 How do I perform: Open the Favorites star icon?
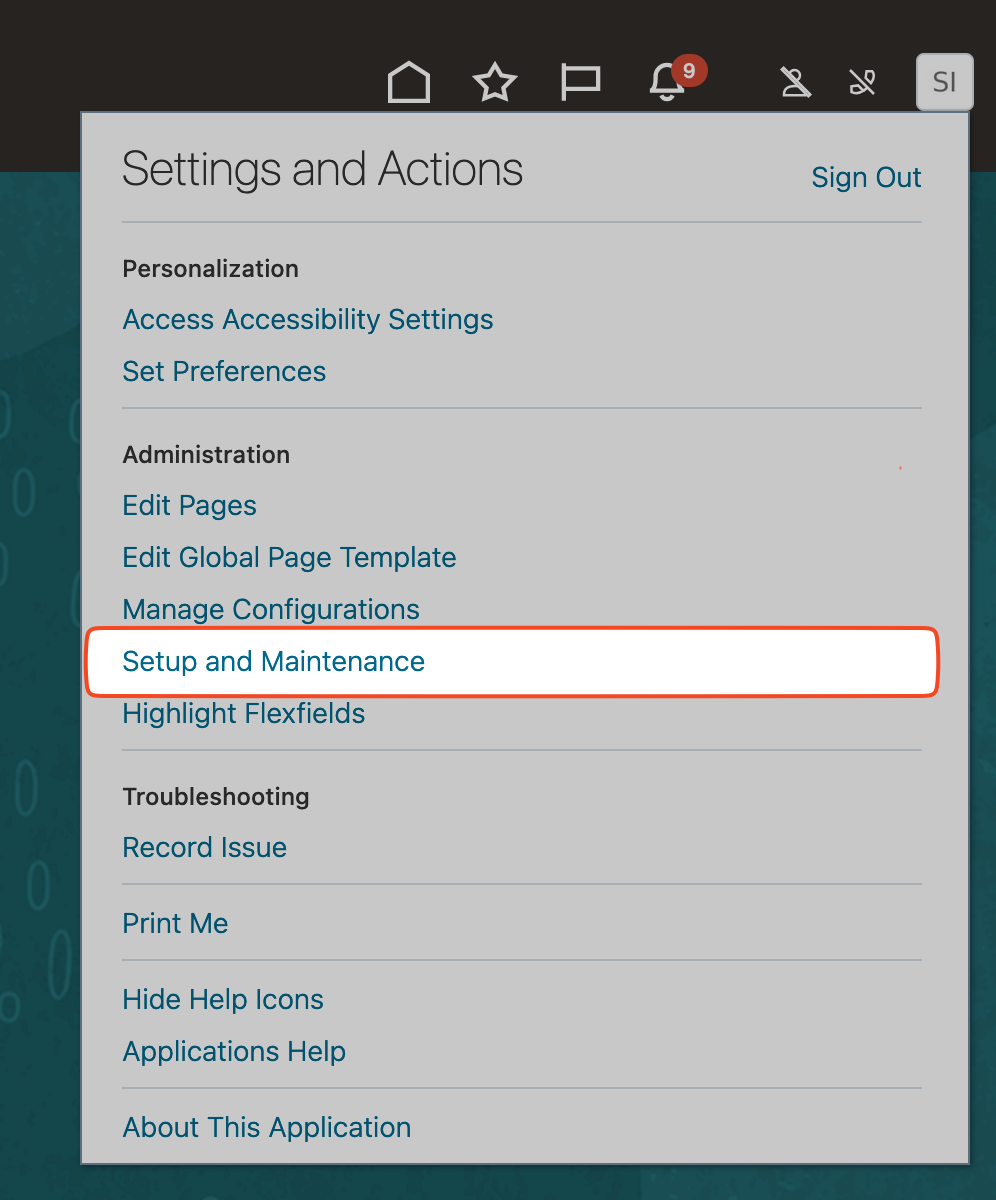(494, 82)
